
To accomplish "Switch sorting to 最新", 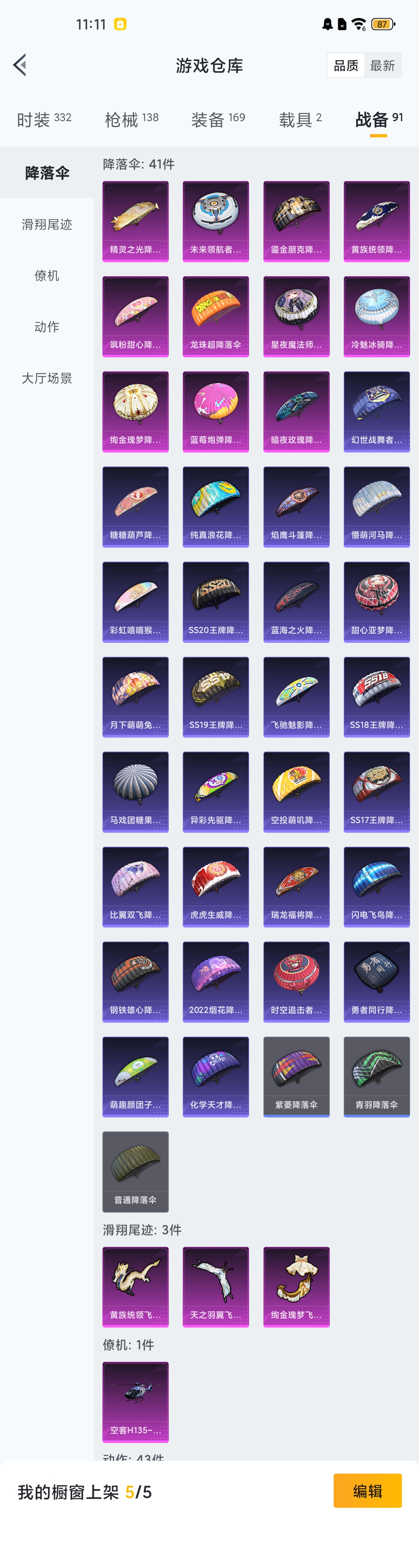I will [x=383, y=65].
